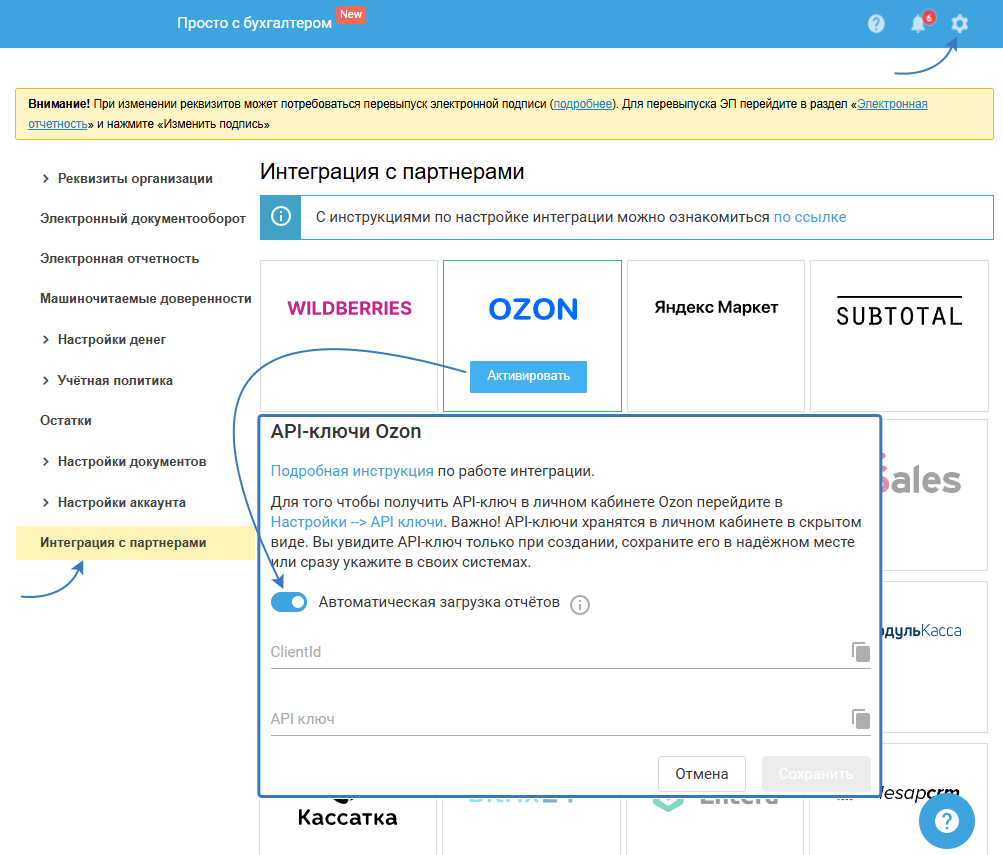Click the New badge in header

coord(351,14)
